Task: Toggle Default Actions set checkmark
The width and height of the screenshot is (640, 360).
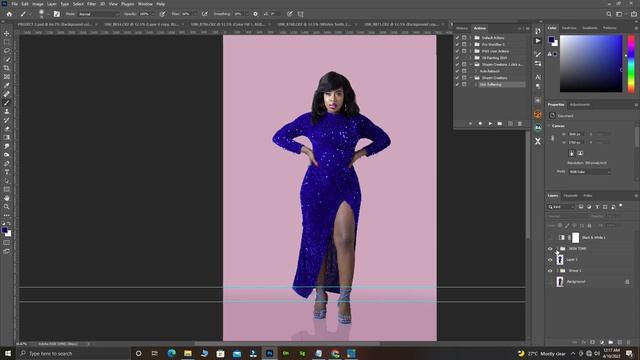Action: click(x=457, y=38)
